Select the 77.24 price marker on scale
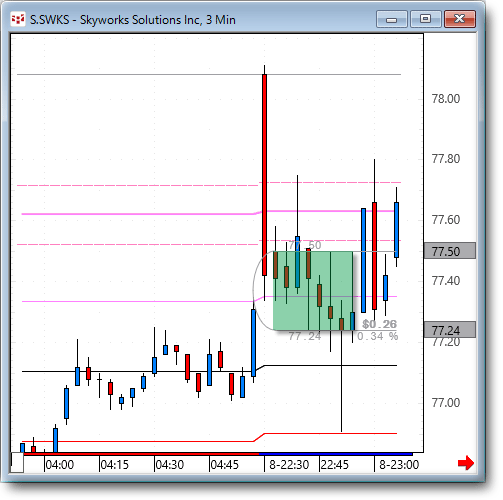The height and width of the screenshot is (500, 503). pyautogui.click(x=449, y=330)
